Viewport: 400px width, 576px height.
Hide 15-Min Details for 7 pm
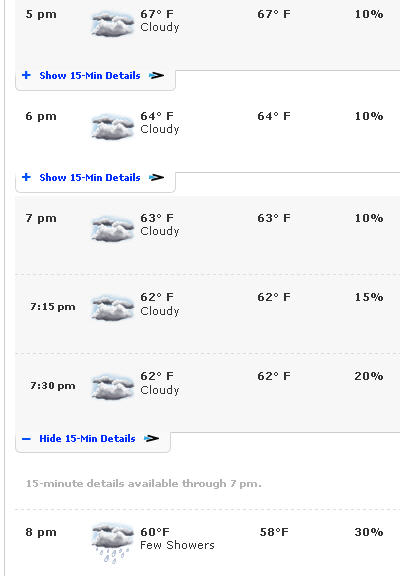click(x=87, y=439)
